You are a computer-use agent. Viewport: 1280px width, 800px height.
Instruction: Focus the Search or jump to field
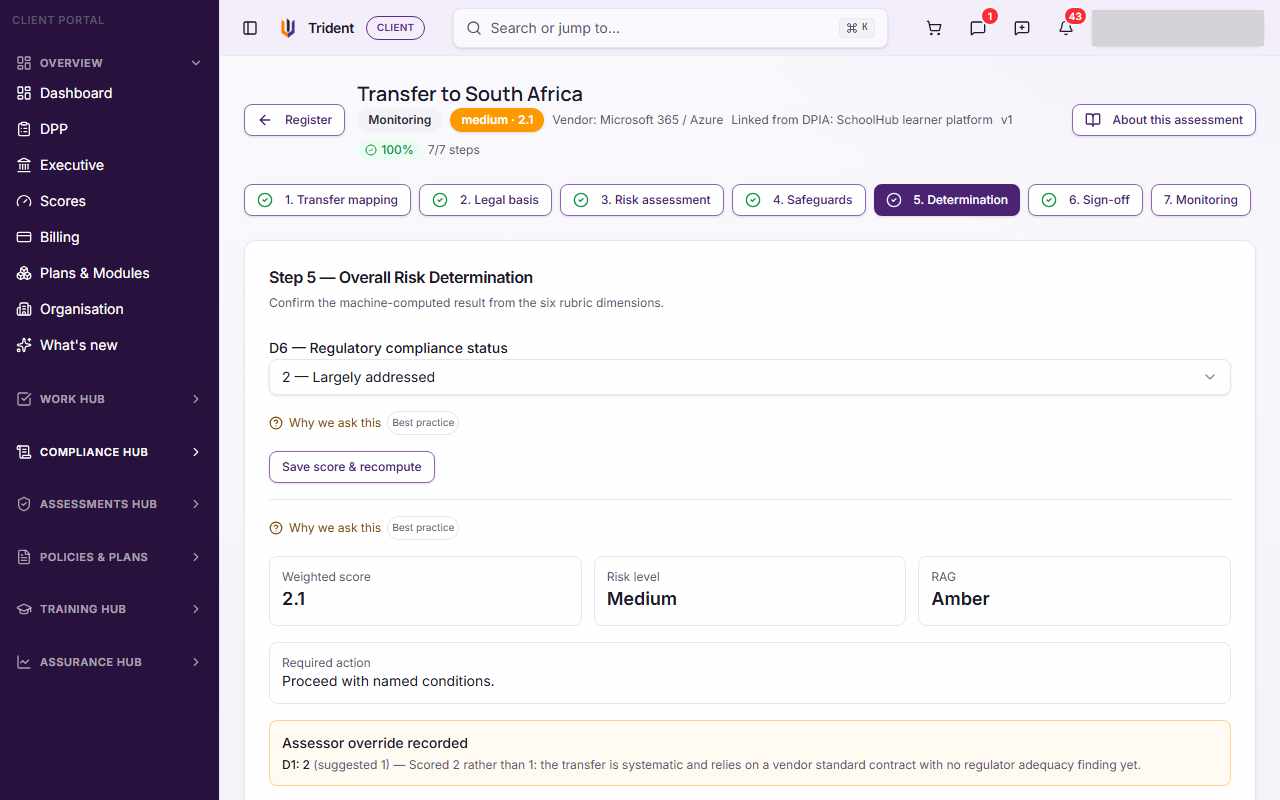pos(670,28)
